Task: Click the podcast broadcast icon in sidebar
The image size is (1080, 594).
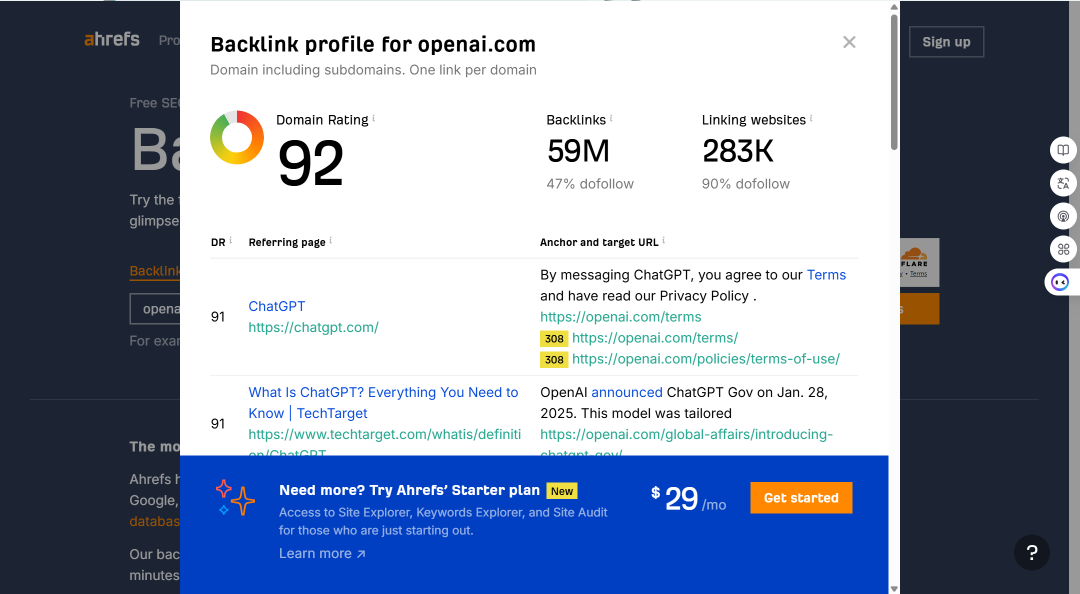Action: [x=1063, y=216]
